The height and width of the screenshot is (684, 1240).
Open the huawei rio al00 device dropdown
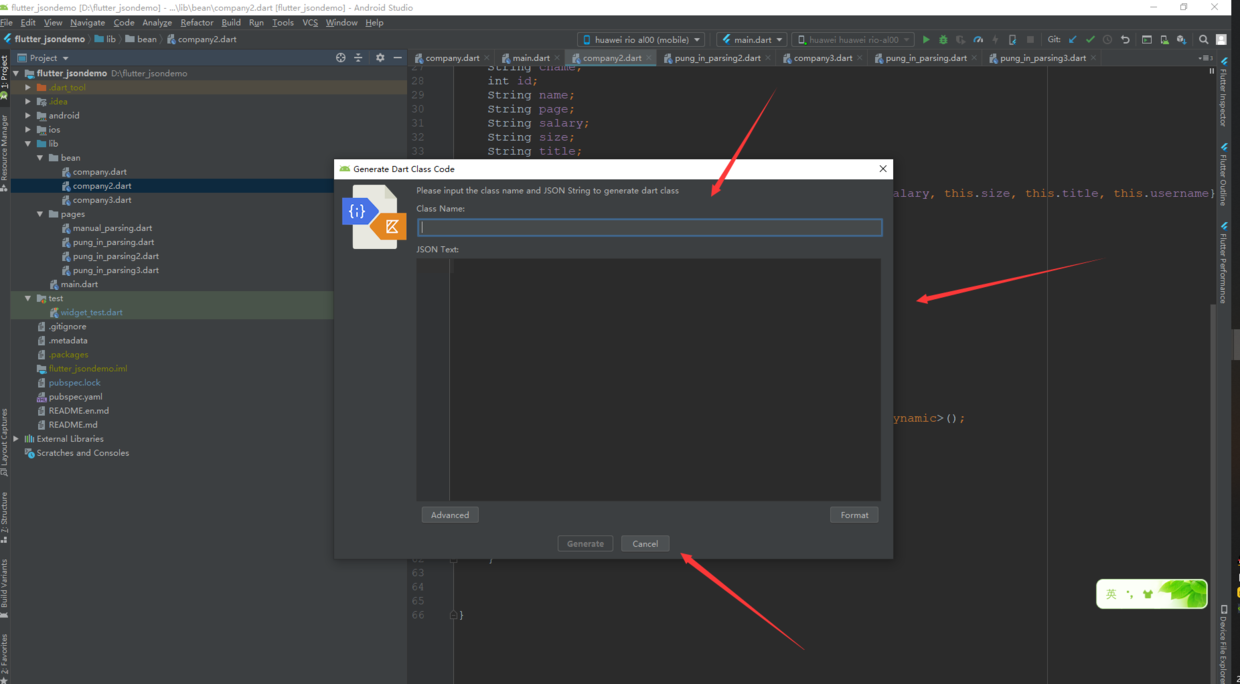point(641,40)
